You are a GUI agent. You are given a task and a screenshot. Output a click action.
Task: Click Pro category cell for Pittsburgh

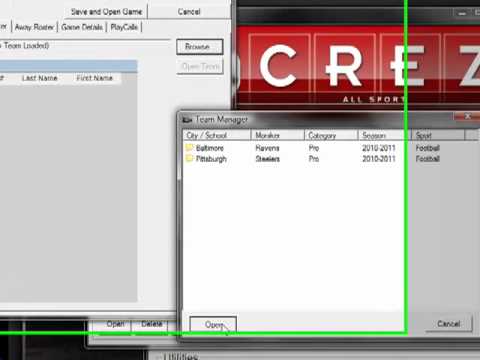314,159
